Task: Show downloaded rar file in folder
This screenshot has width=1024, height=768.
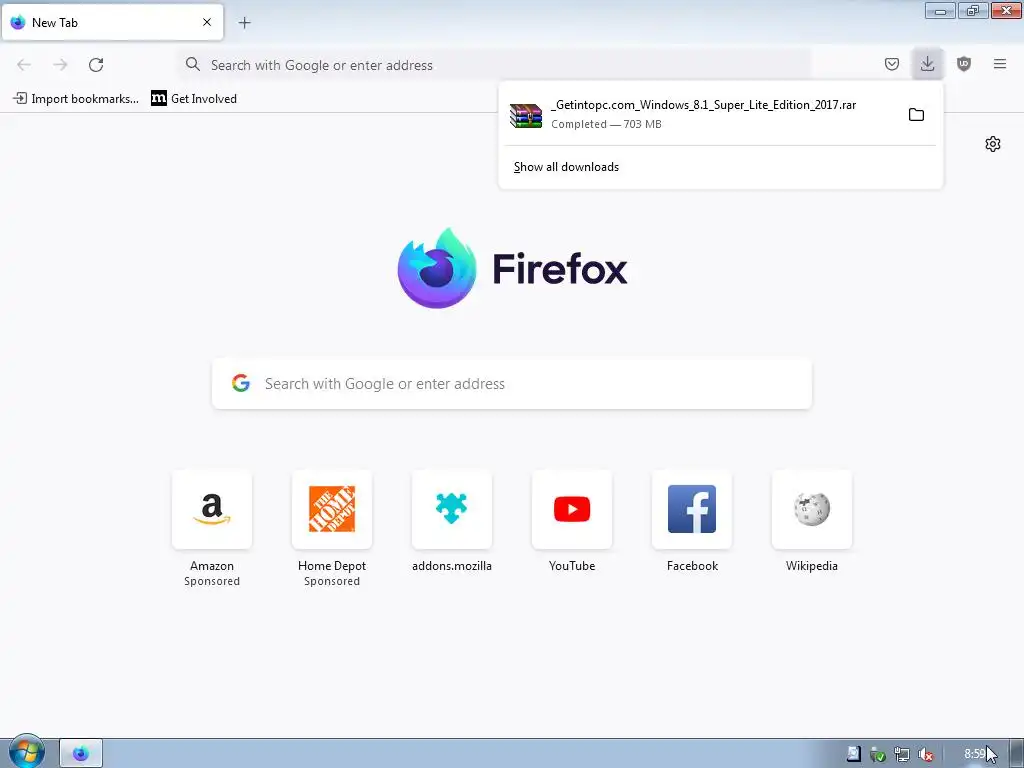Action: pyautogui.click(x=916, y=115)
